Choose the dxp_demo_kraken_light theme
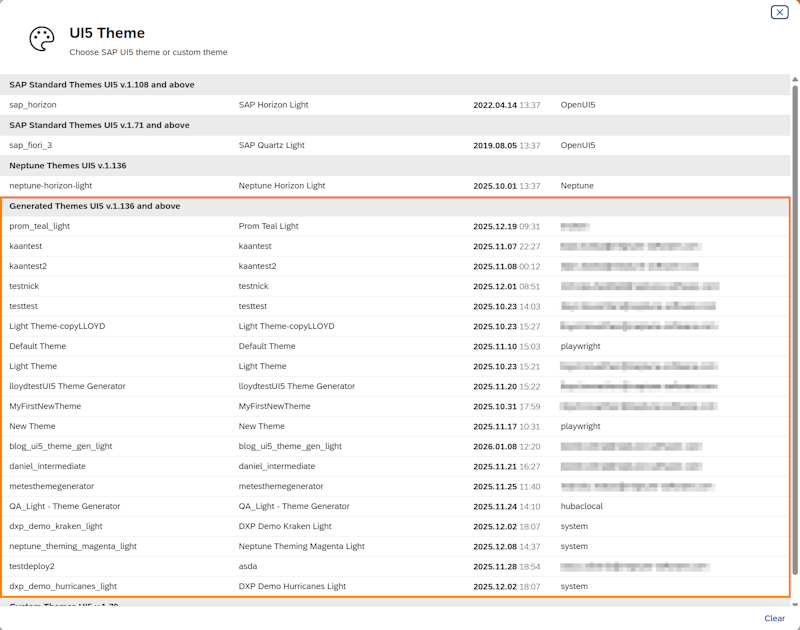 click(395, 526)
